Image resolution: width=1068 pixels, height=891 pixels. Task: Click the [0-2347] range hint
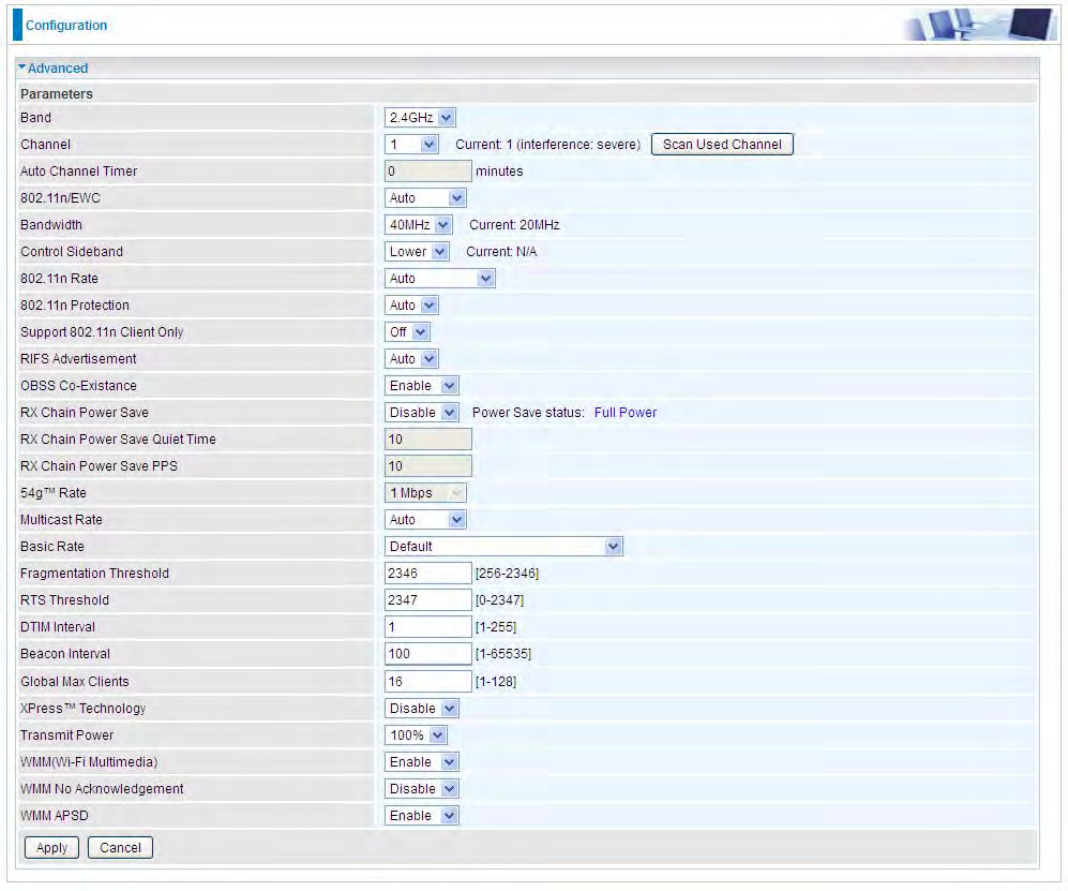499,600
